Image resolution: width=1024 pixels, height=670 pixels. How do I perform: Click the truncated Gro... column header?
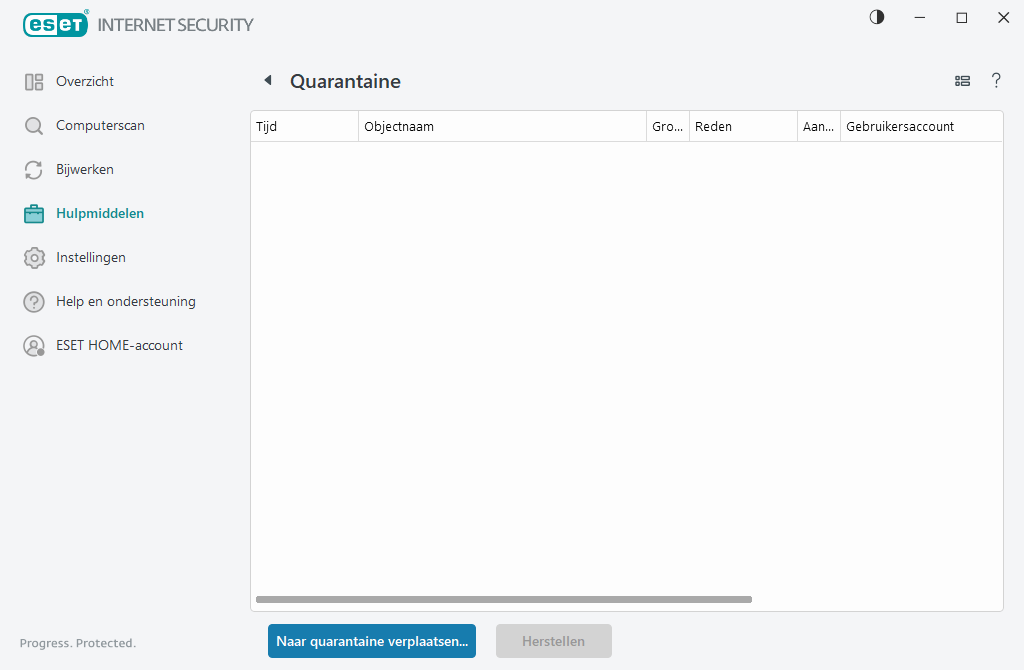click(667, 125)
